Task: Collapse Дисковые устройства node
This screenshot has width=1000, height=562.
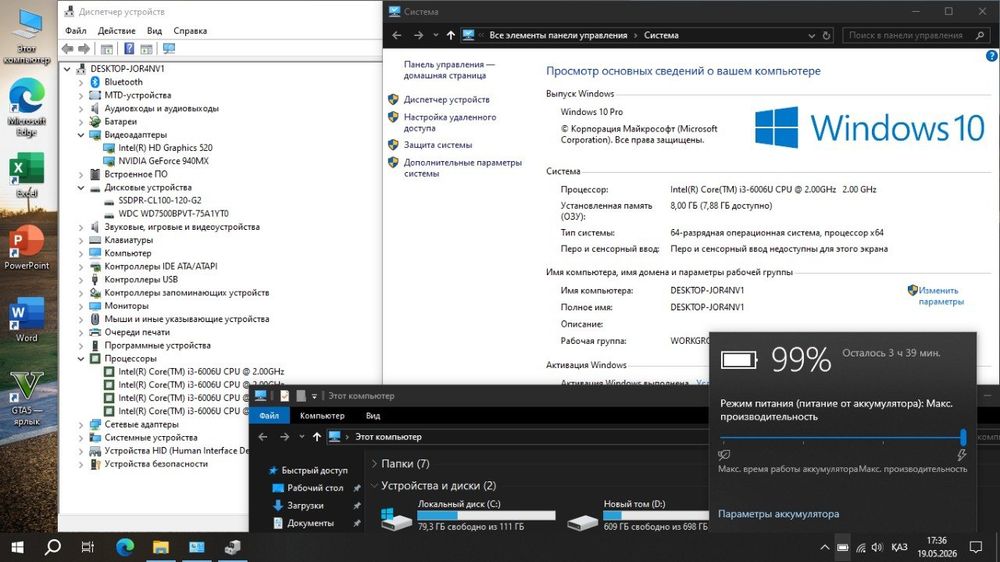Action: 81,188
